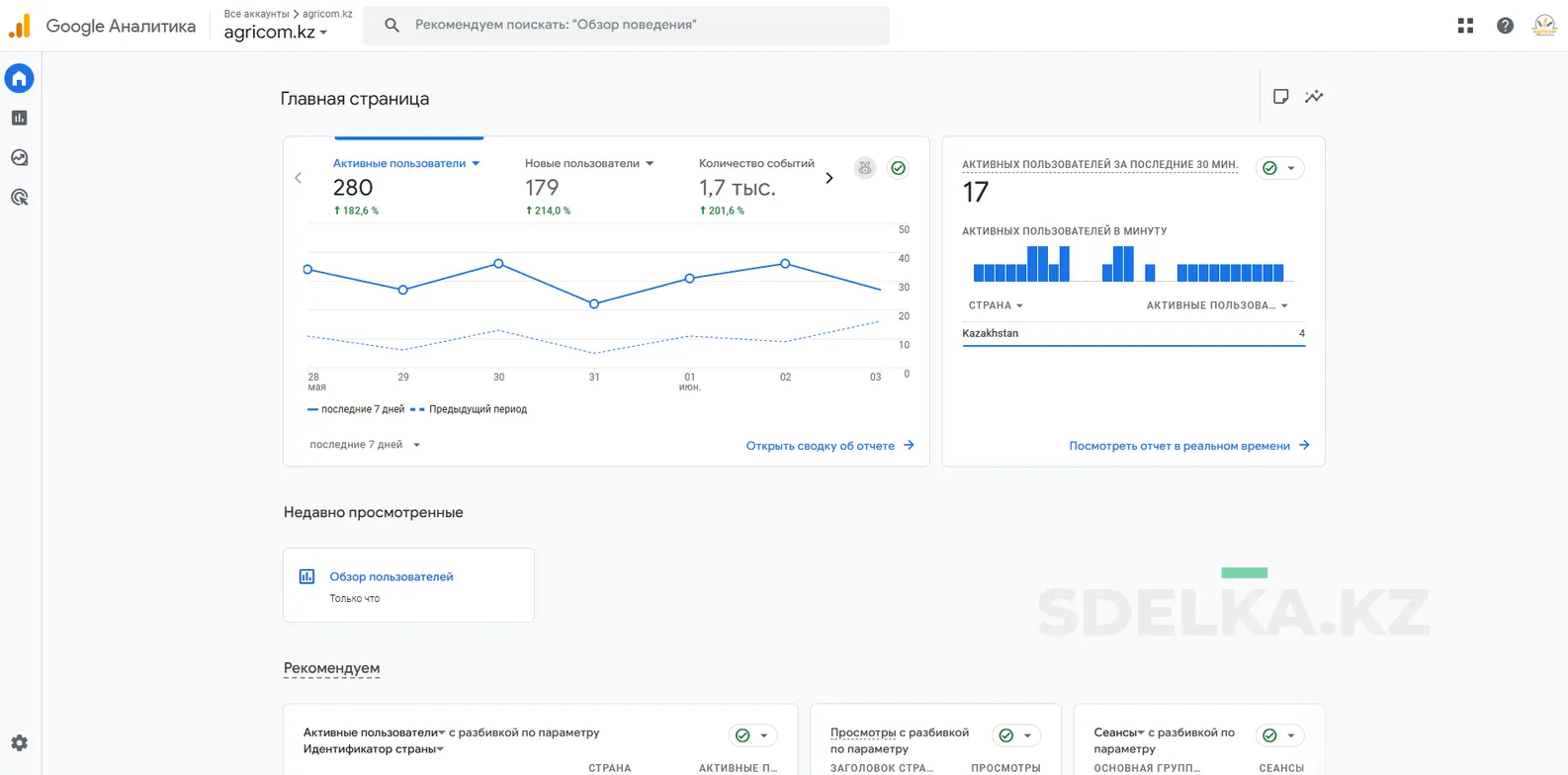Open the Insights sparkline icon
This screenshot has height=775, width=1568.
click(1313, 96)
